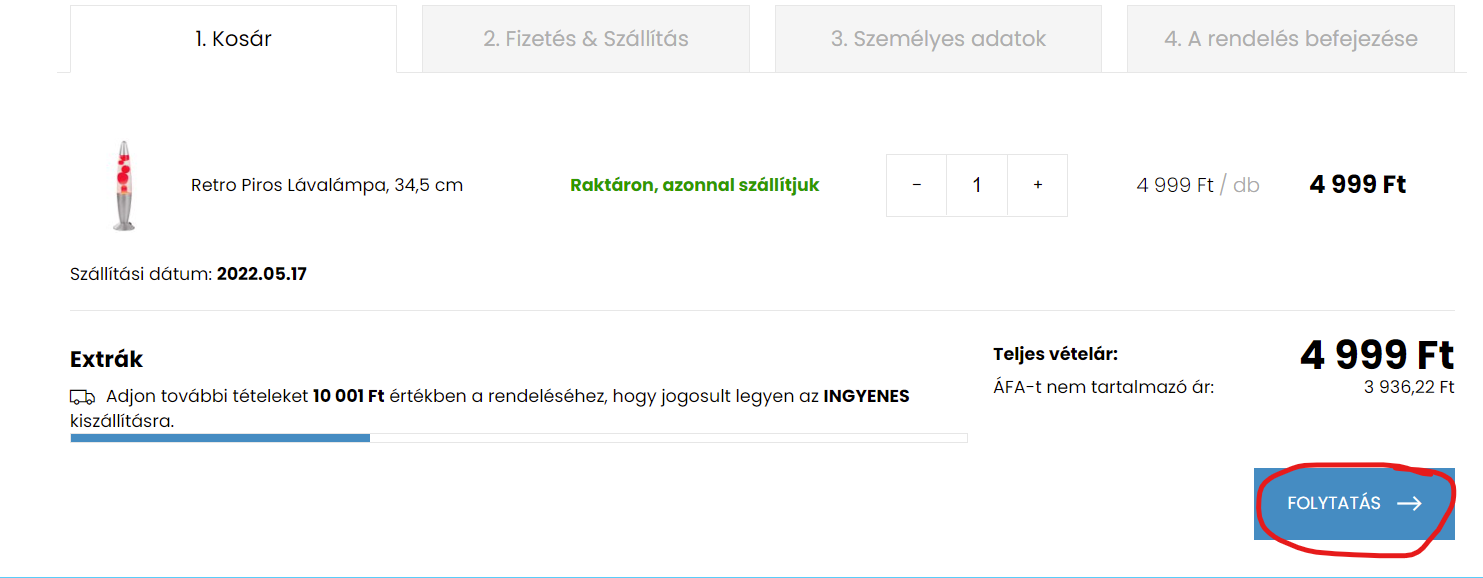1483x578 pixels.
Task: Click the minus quantity button
Action: coord(917,185)
